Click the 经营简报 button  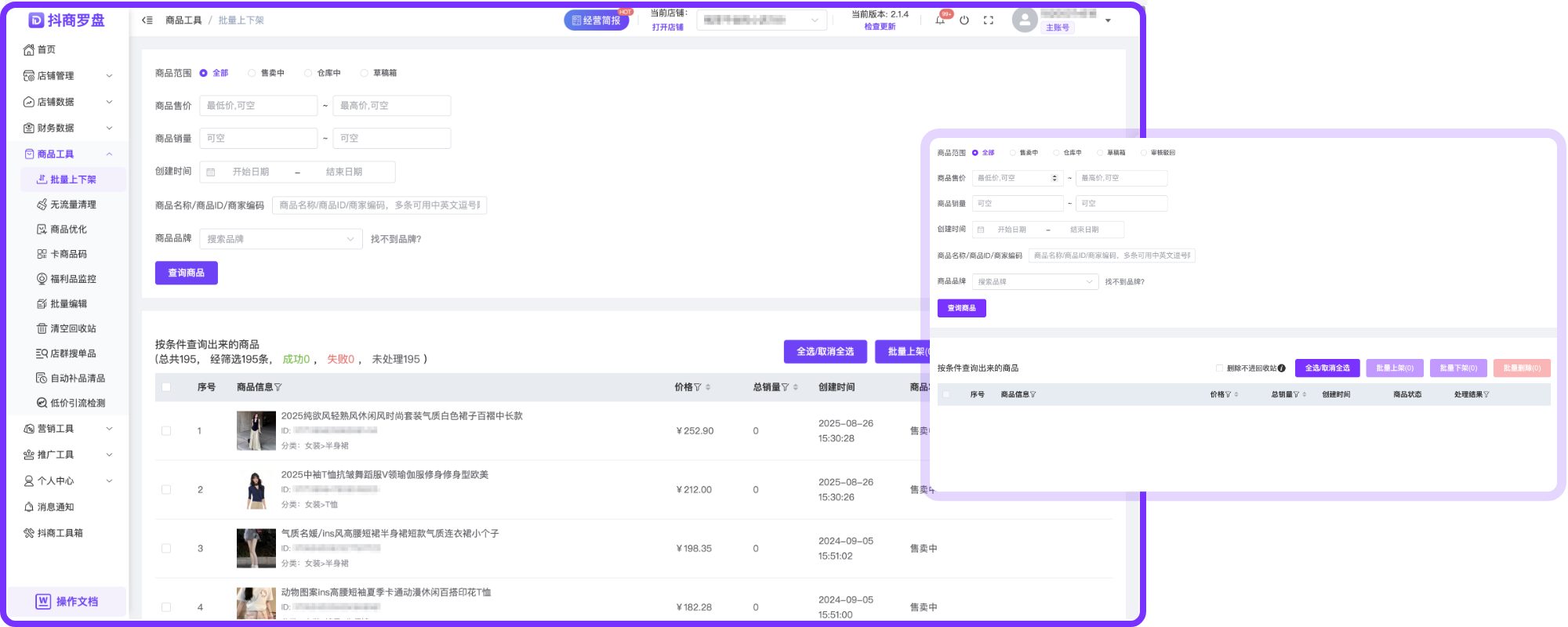(597, 20)
